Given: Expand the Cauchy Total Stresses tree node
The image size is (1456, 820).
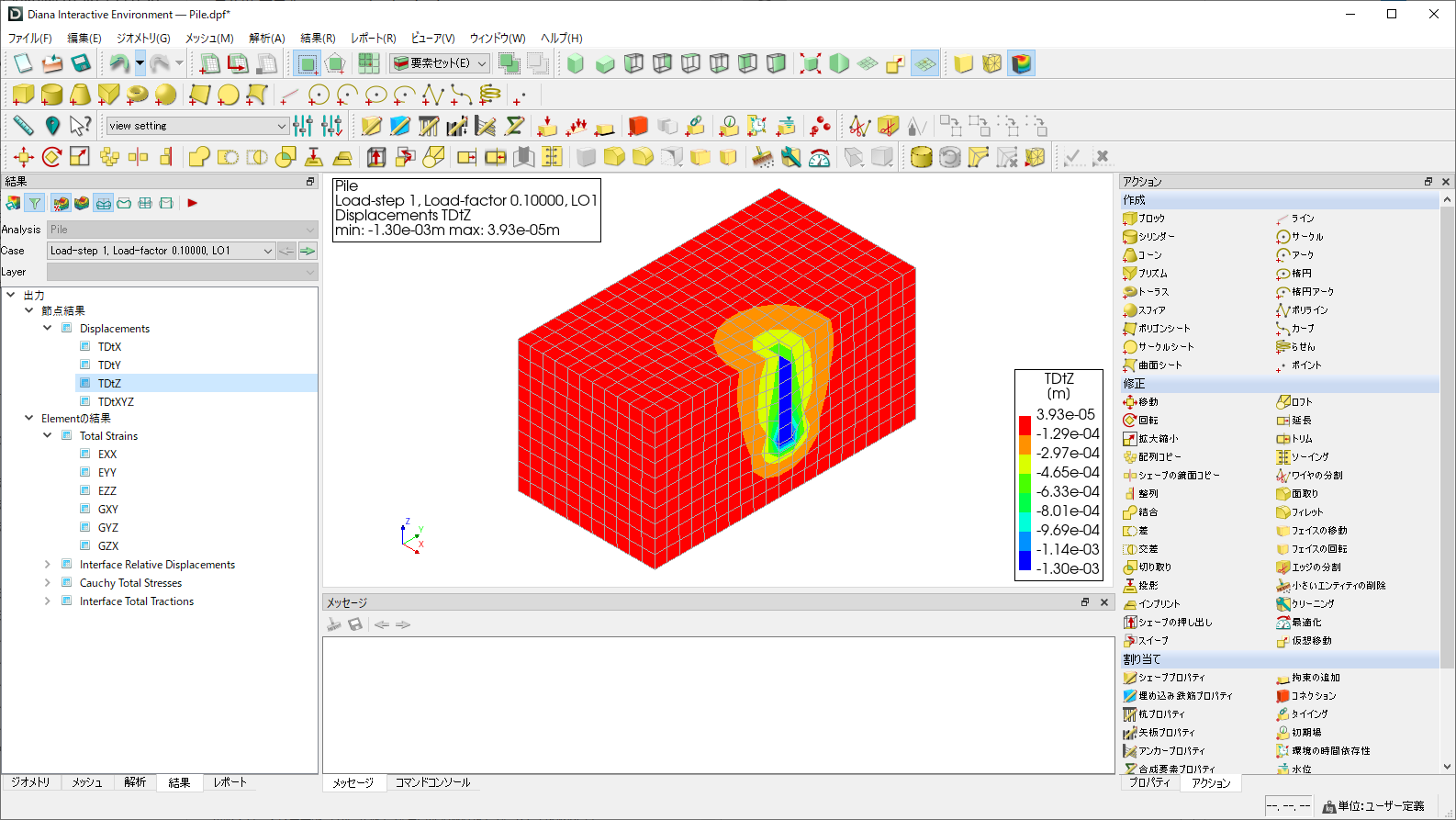Looking at the screenshot, I should point(48,583).
